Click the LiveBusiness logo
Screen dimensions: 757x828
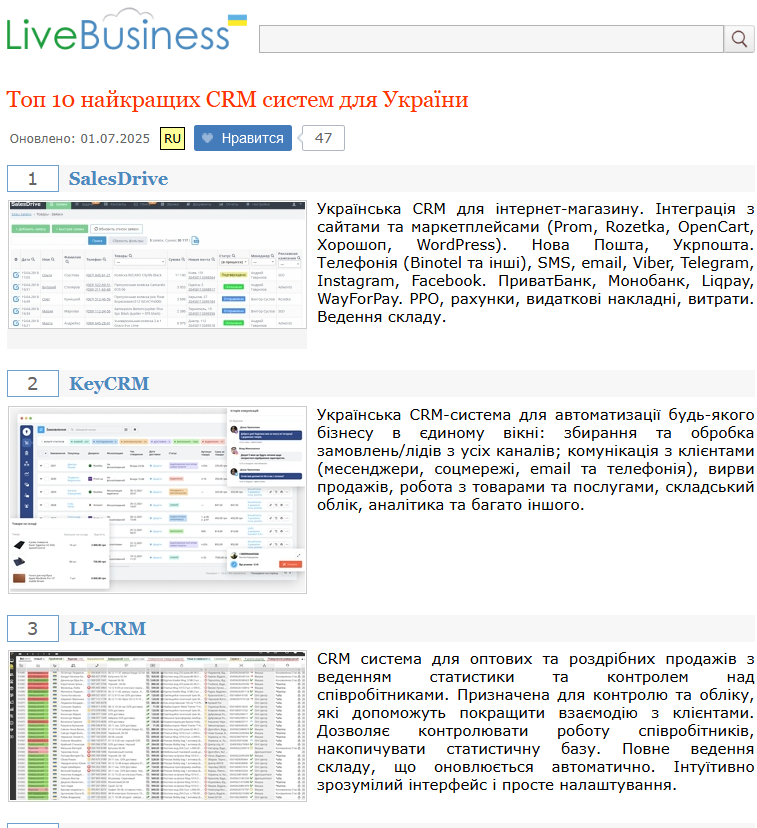click(126, 31)
